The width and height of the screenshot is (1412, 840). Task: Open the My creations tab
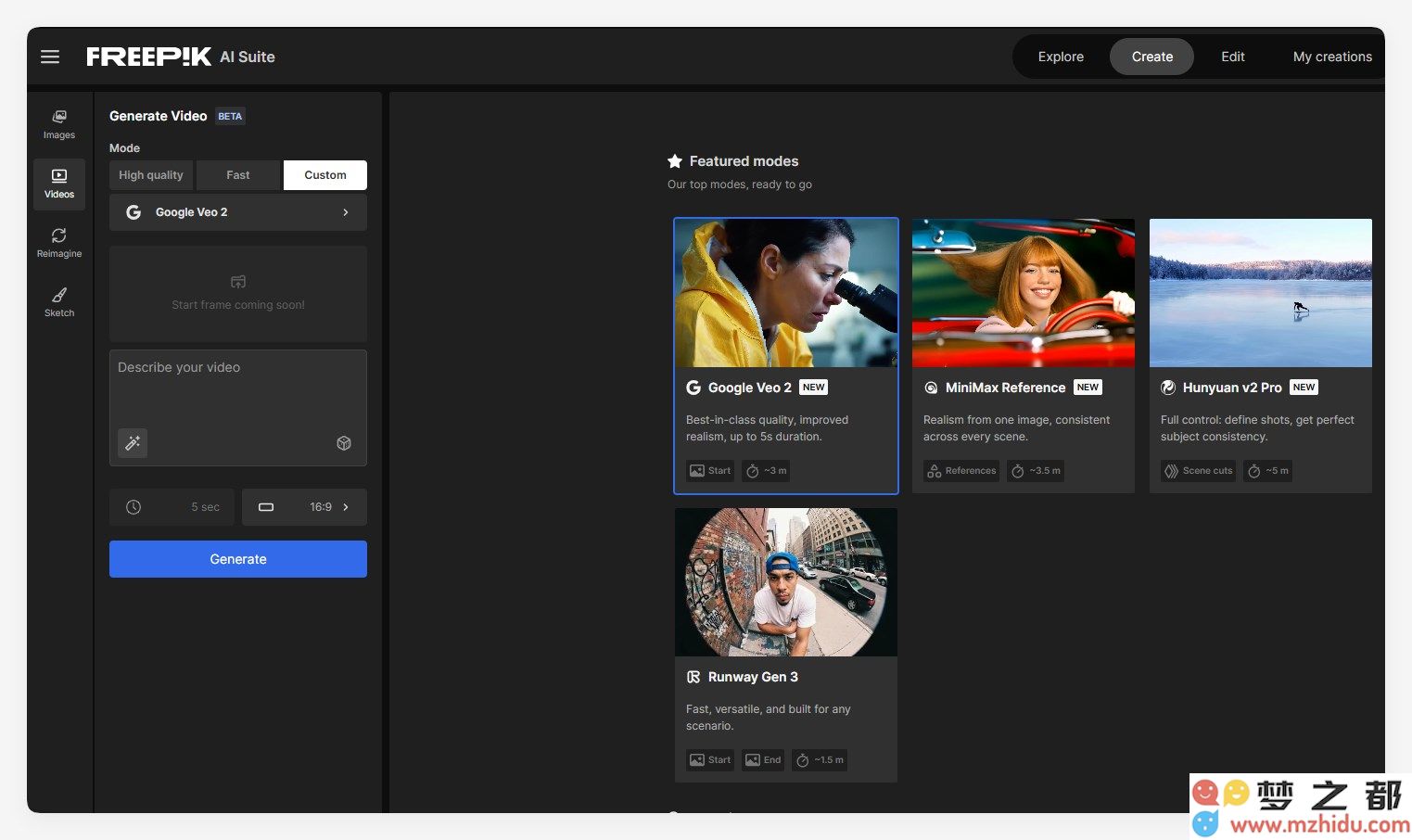1332,57
